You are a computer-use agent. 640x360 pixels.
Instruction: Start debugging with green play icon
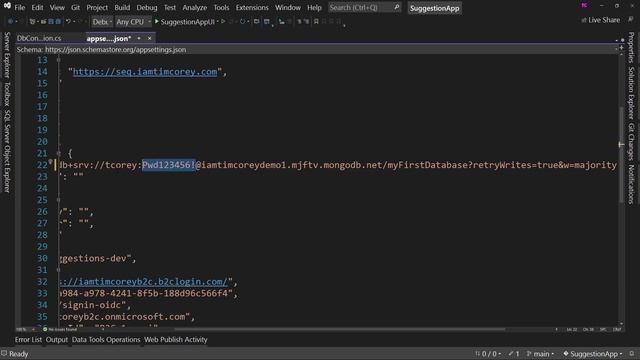(x=156, y=21)
